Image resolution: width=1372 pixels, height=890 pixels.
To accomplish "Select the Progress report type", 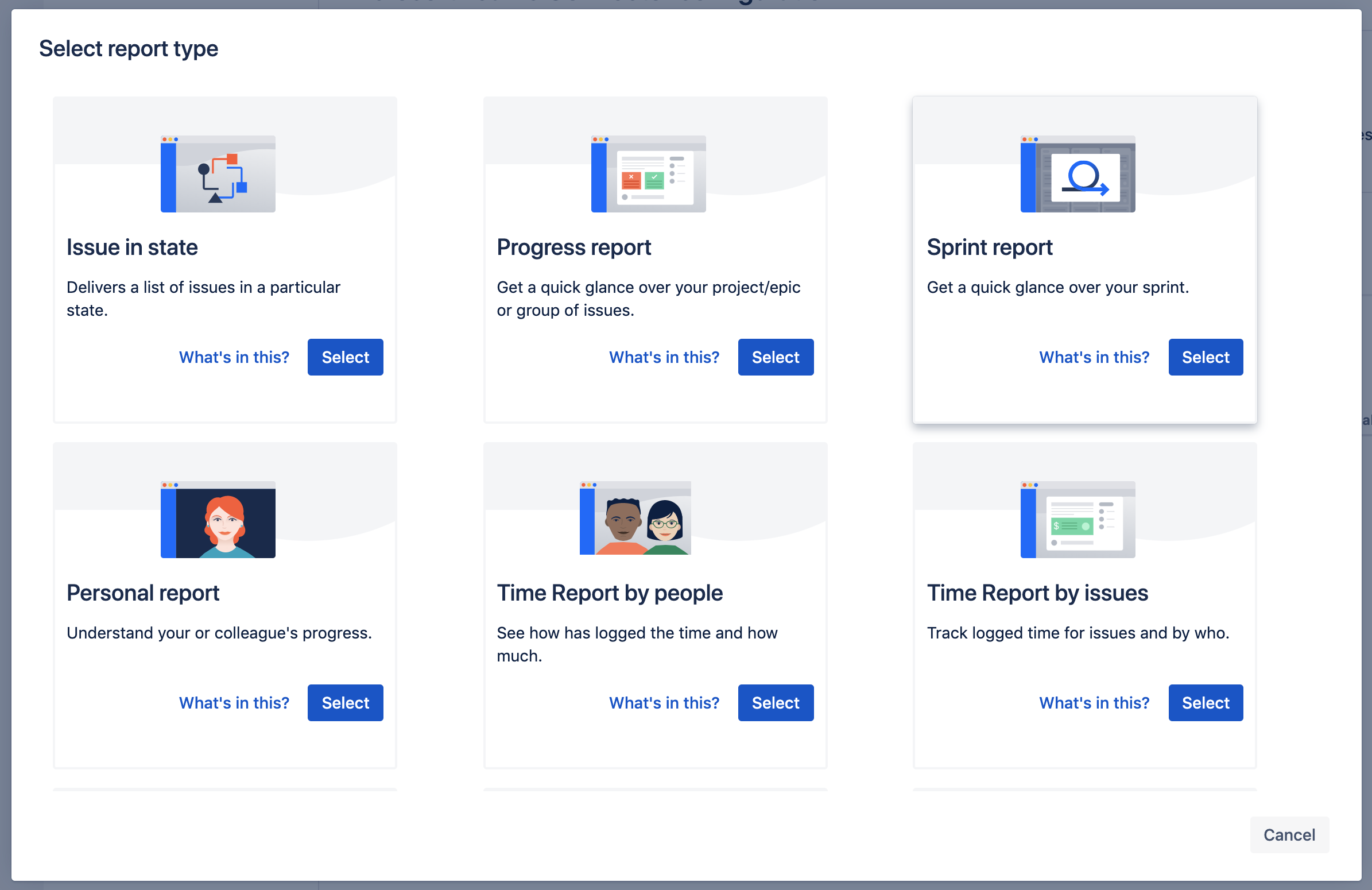I will click(776, 357).
